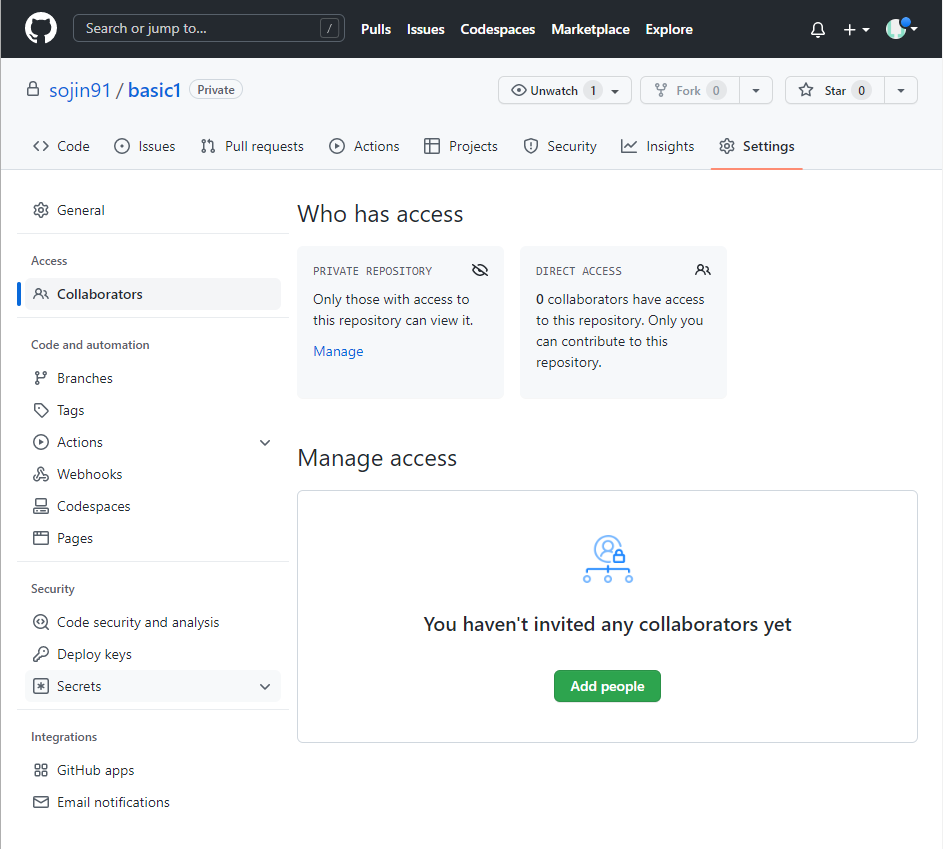Expand the Unwatch dropdown arrow
Viewport: 943px width, 849px height.
(x=615, y=91)
